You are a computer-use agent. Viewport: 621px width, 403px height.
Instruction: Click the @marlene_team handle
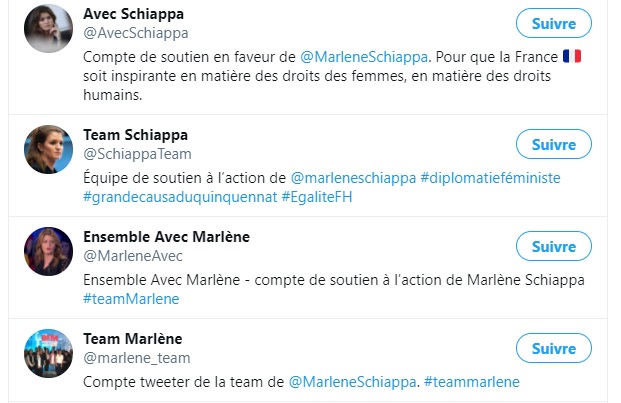[136, 357]
